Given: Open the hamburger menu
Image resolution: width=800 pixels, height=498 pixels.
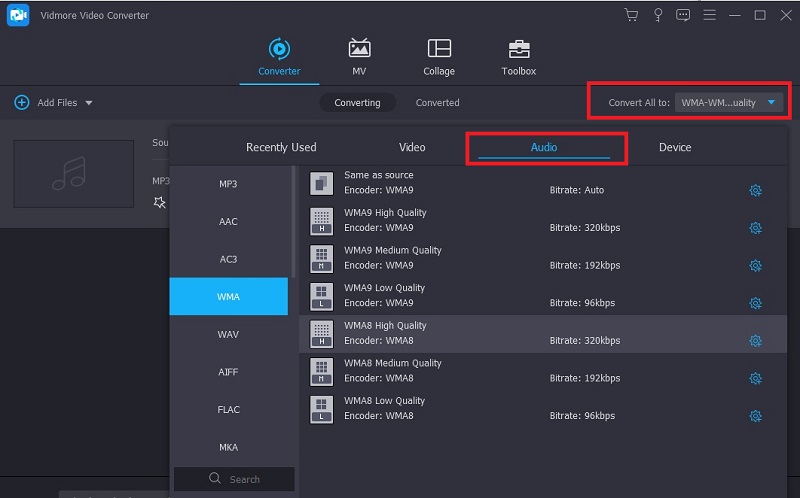Looking at the screenshot, I should (709, 15).
